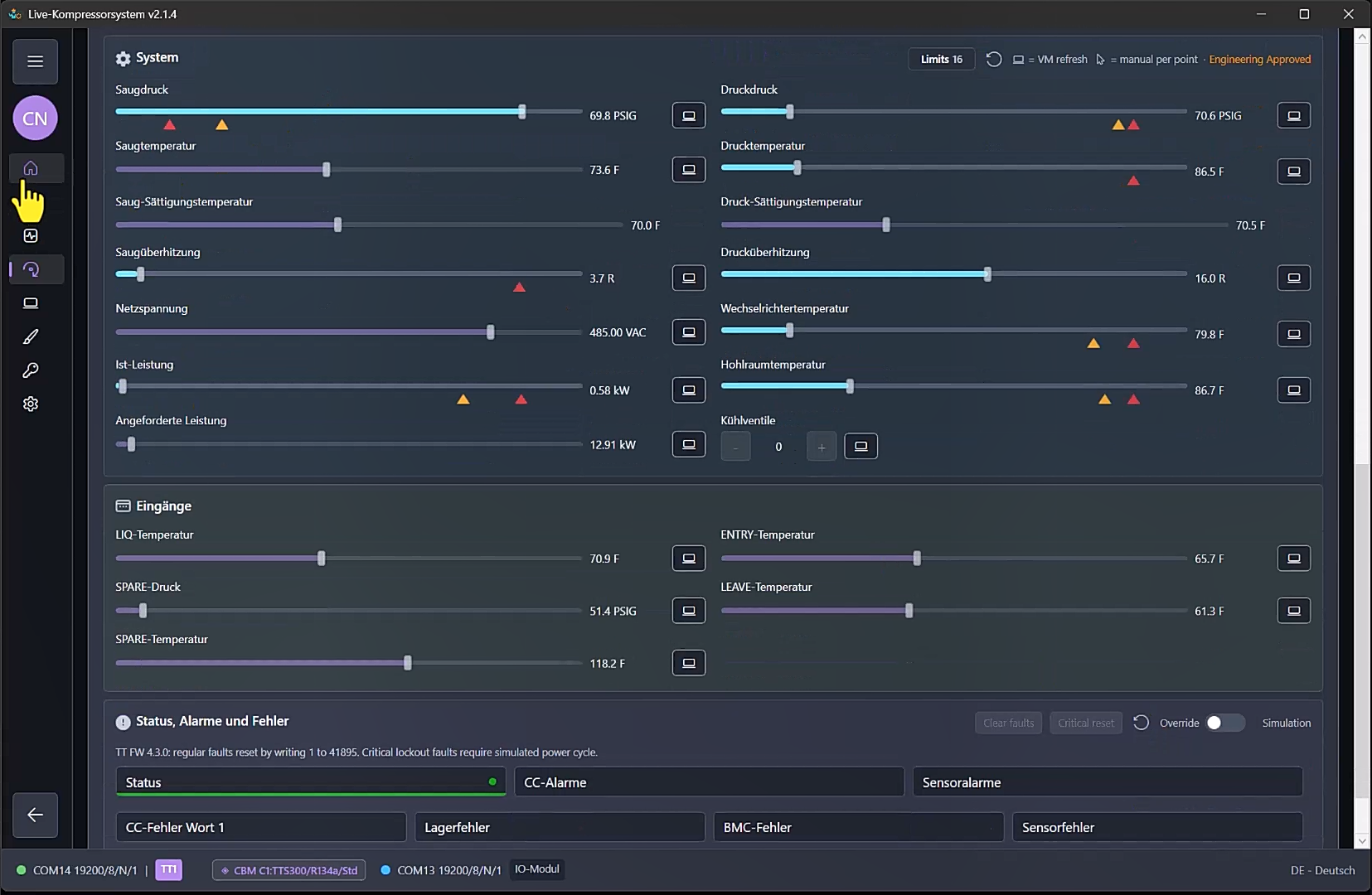Refresh system limits icon
1372x895 pixels.
pos(994,59)
